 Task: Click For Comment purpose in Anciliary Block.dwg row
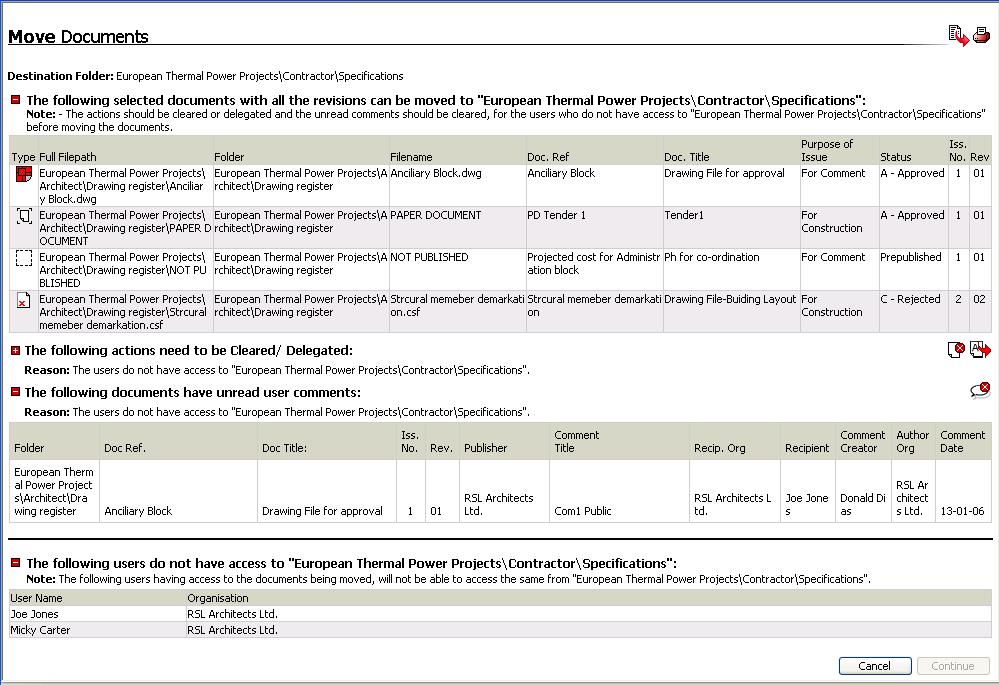pos(840,185)
